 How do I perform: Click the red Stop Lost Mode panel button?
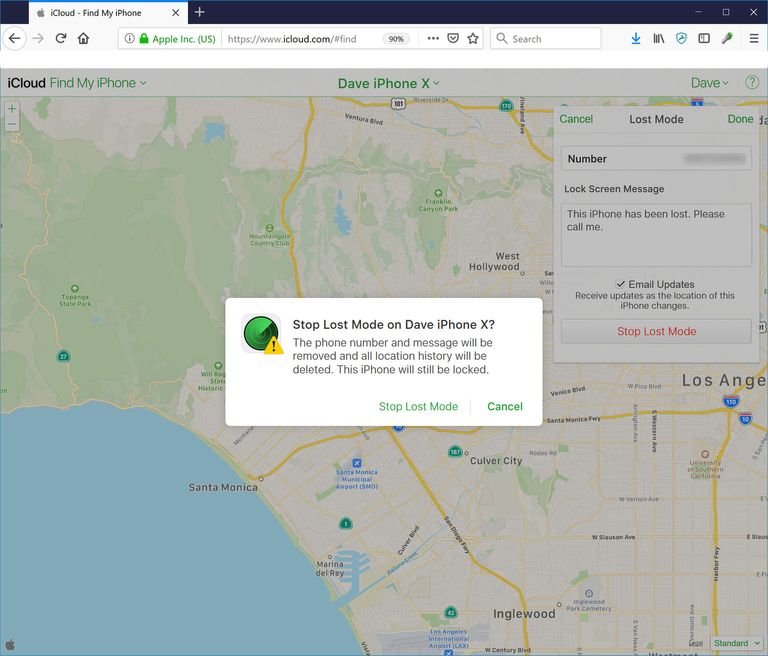(x=656, y=331)
